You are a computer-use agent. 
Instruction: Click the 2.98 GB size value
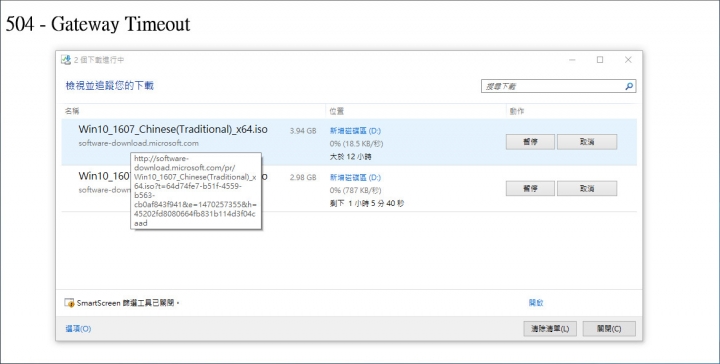[303, 178]
